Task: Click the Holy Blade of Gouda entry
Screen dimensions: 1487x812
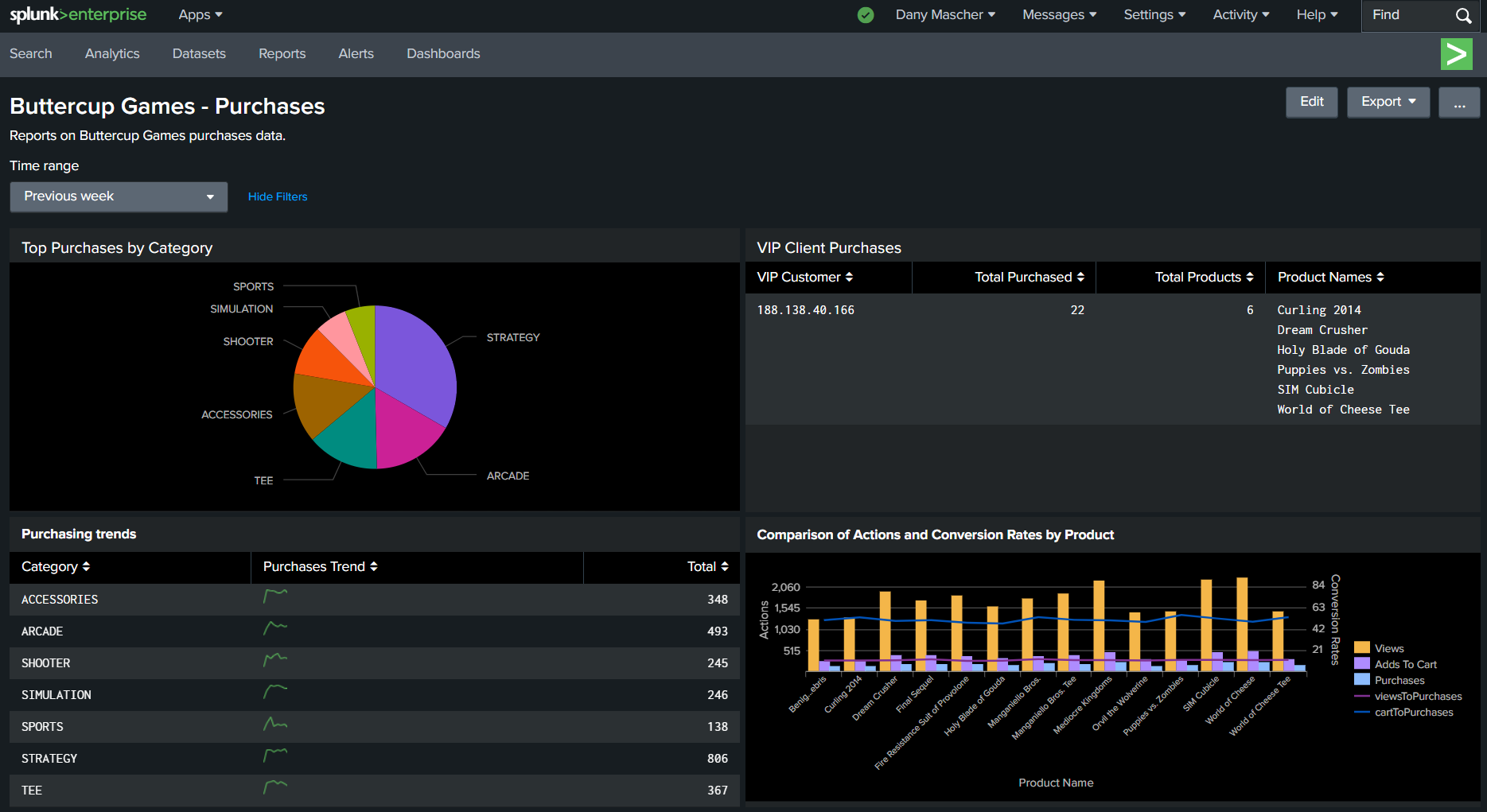Action: (1343, 350)
